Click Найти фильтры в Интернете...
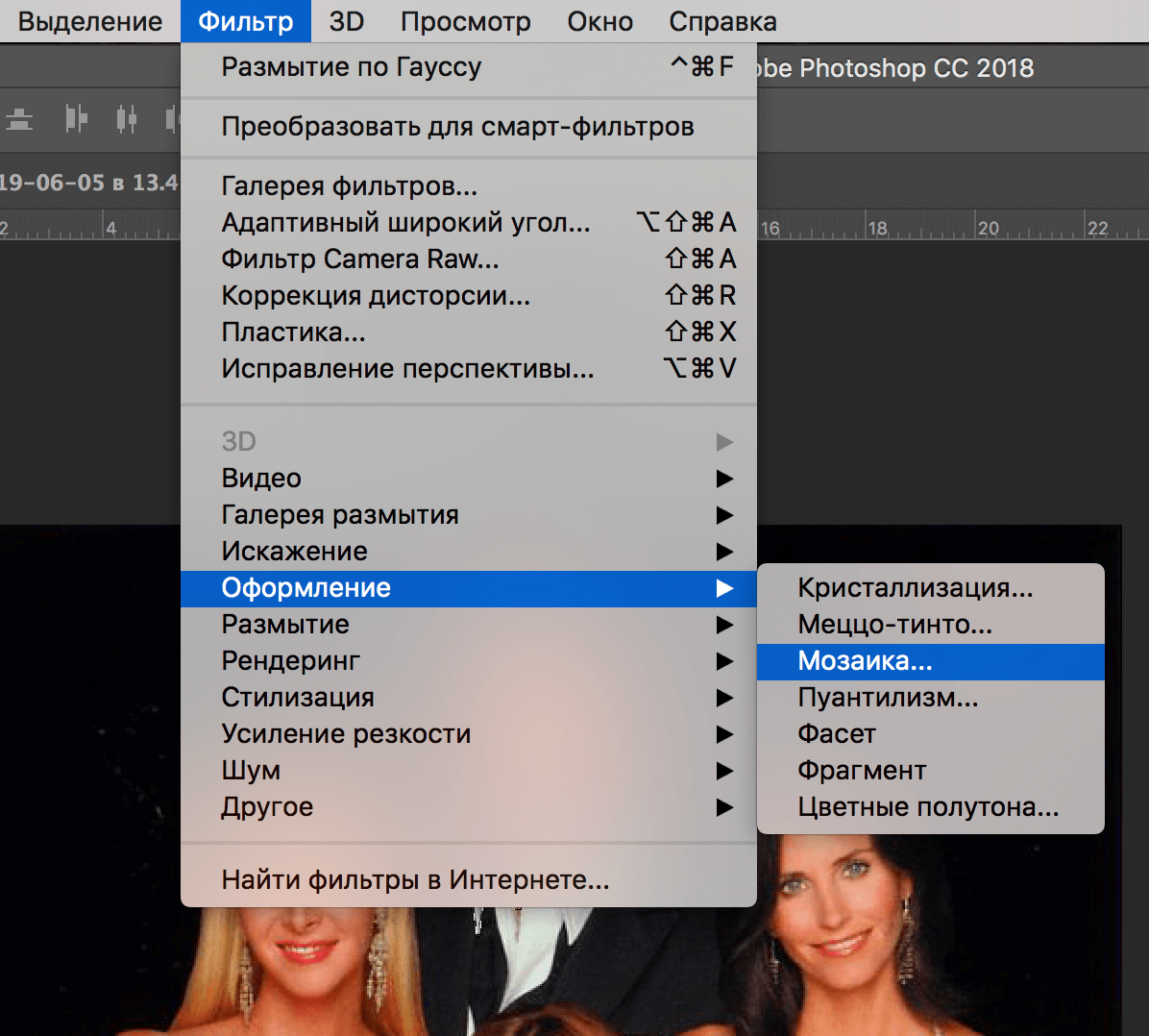 [x=415, y=880]
